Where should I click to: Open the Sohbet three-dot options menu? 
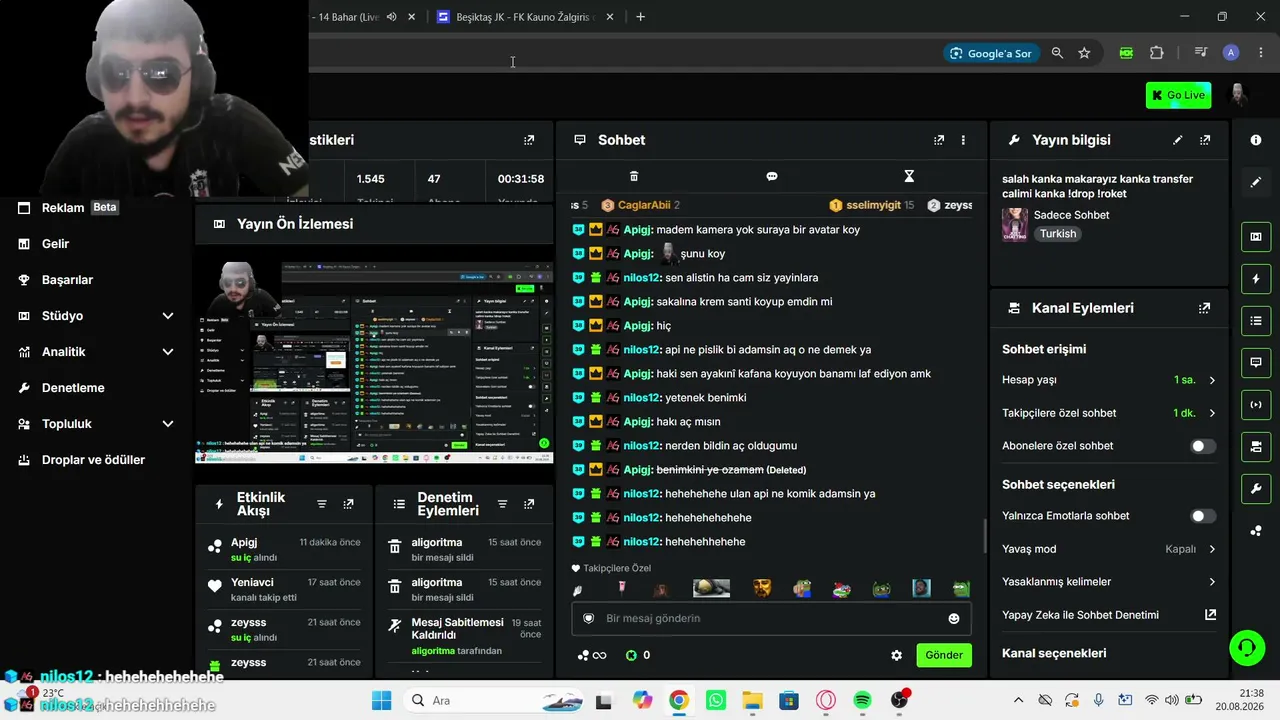click(x=963, y=140)
